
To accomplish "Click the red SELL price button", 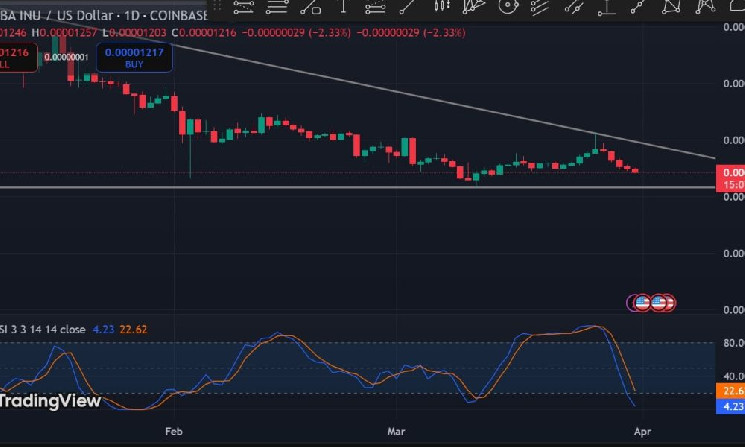I will pos(12,56).
